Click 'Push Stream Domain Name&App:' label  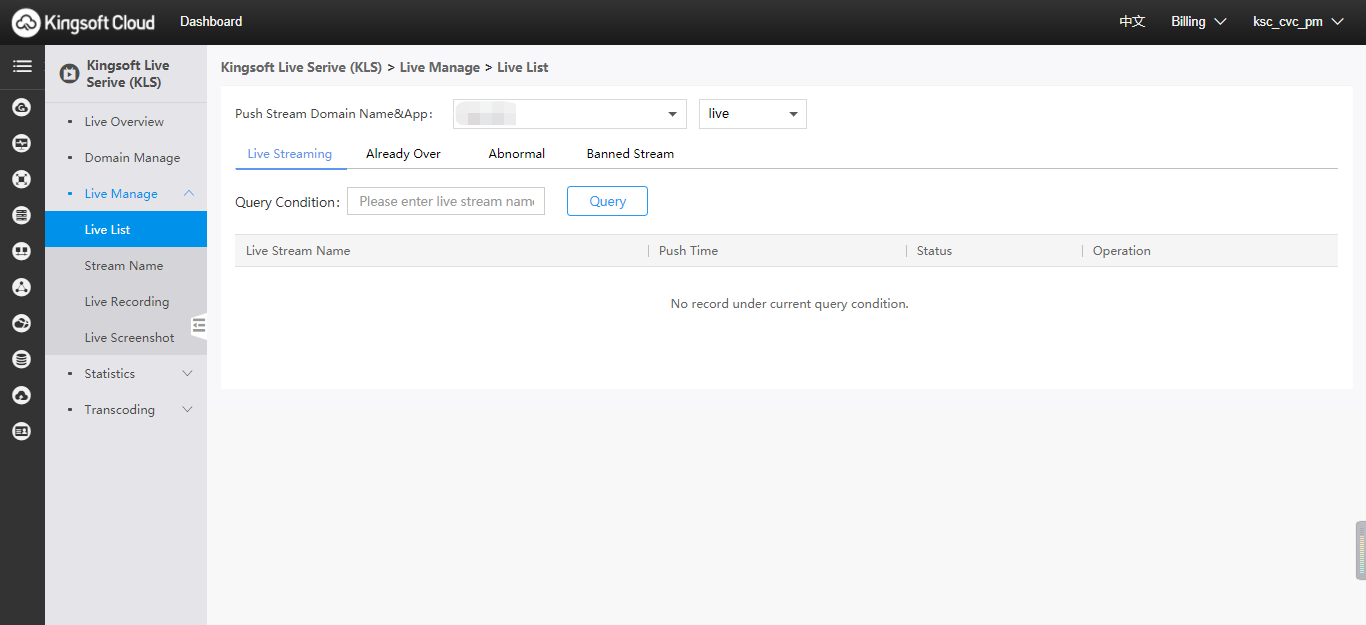(x=334, y=114)
